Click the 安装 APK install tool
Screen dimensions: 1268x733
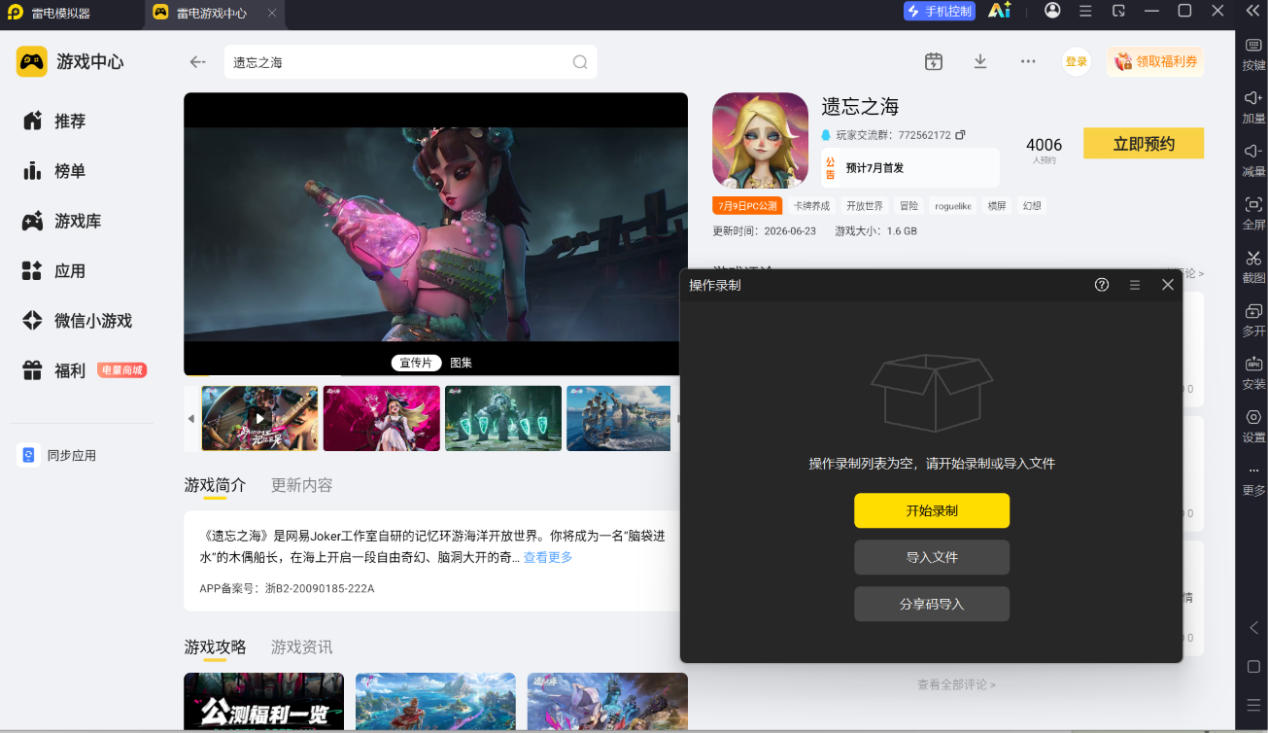click(1253, 372)
